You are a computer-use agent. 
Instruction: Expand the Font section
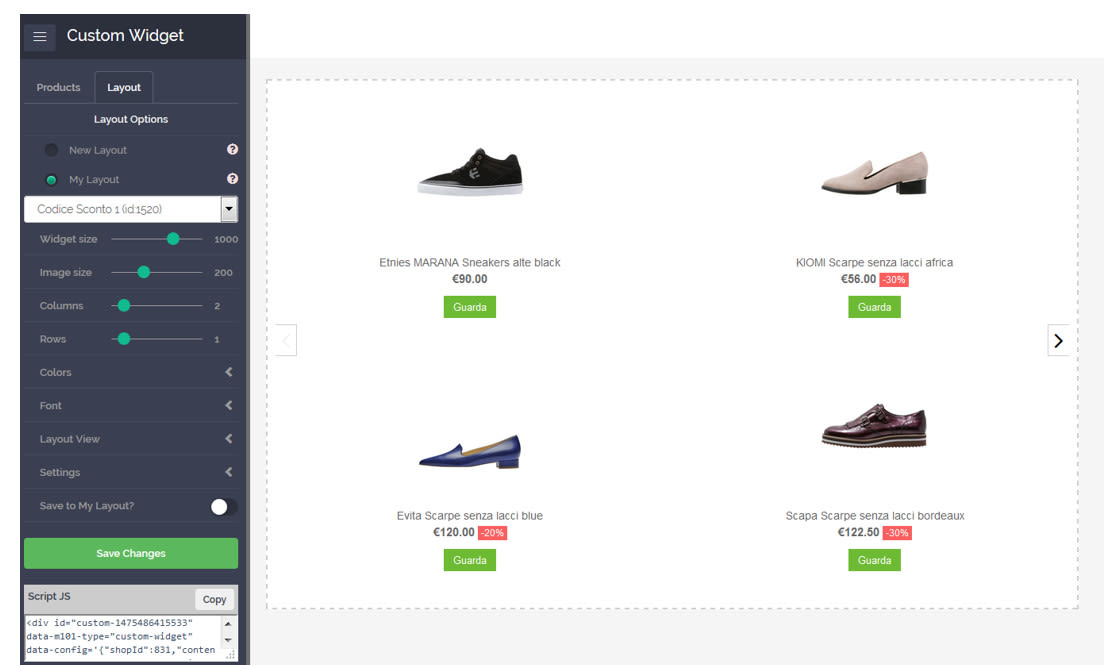(x=131, y=405)
